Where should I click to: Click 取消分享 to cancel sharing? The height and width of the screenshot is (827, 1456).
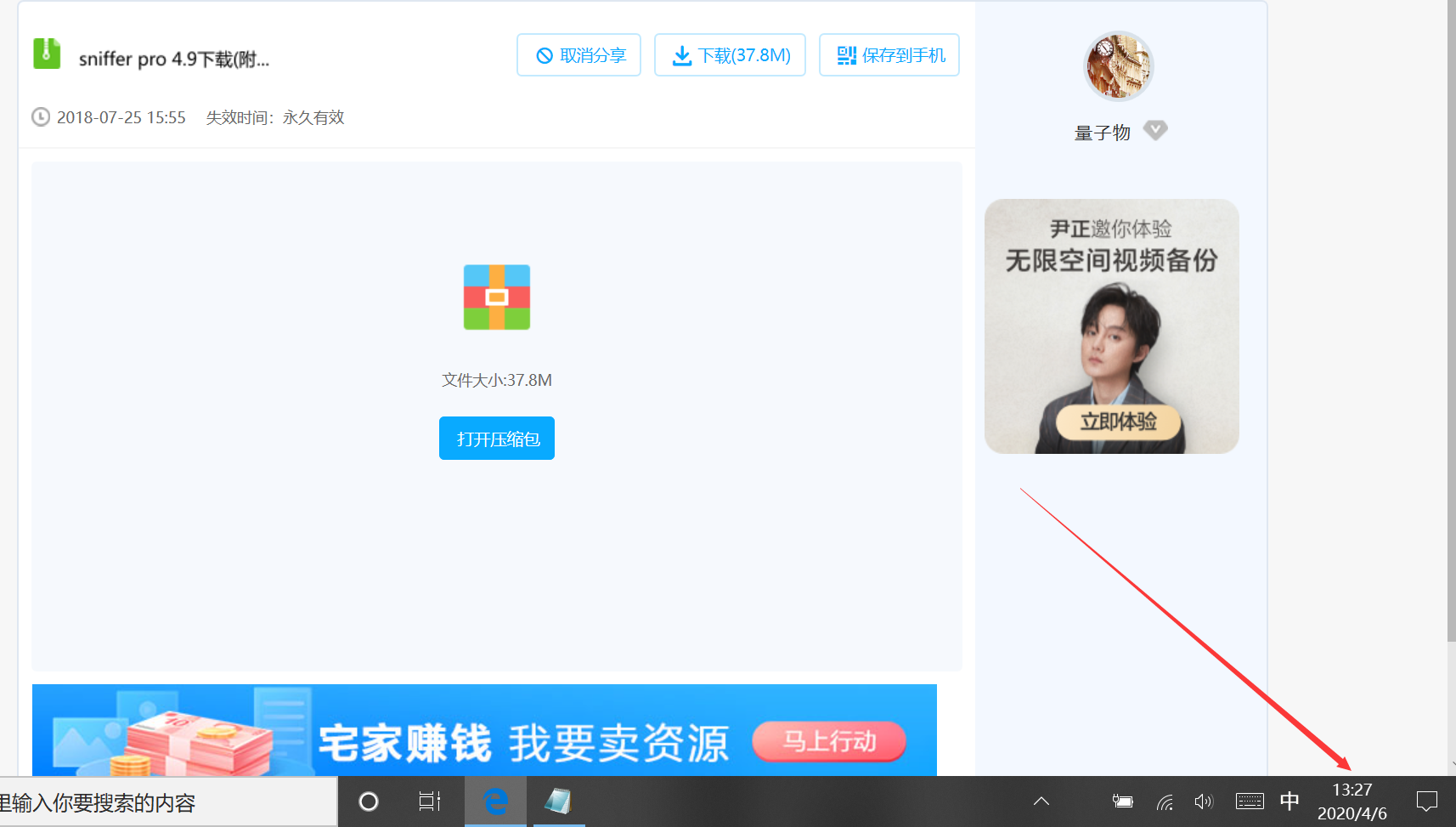pyautogui.click(x=578, y=54)
